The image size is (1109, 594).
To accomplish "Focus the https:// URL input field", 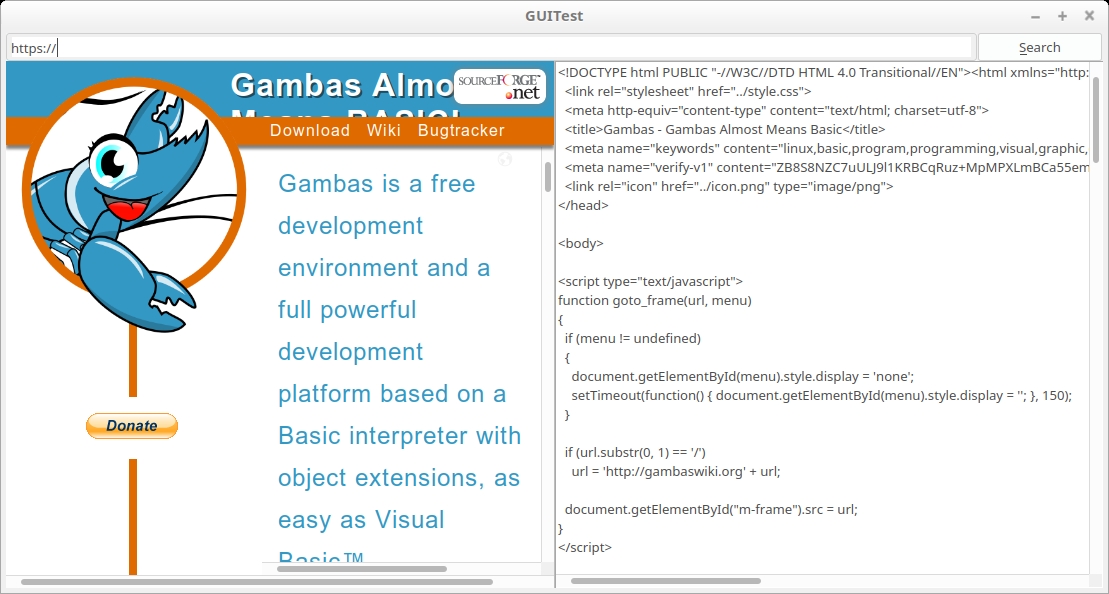I will (x=492, y=47).
